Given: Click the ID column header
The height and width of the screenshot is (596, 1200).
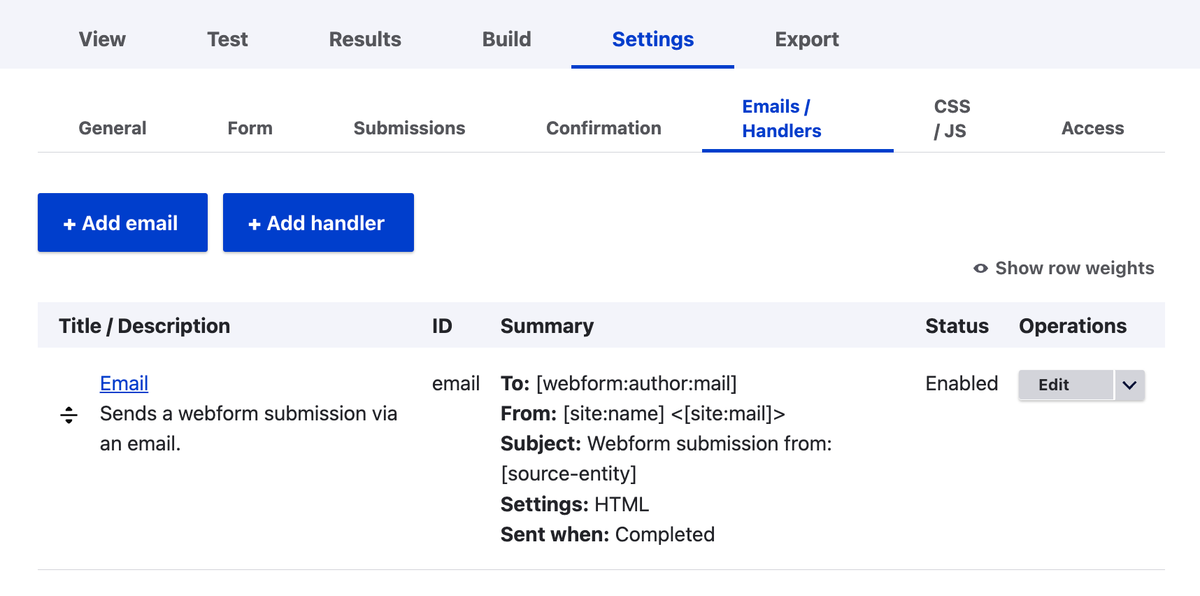Looking at the screenshot, I should pos(442,326).
